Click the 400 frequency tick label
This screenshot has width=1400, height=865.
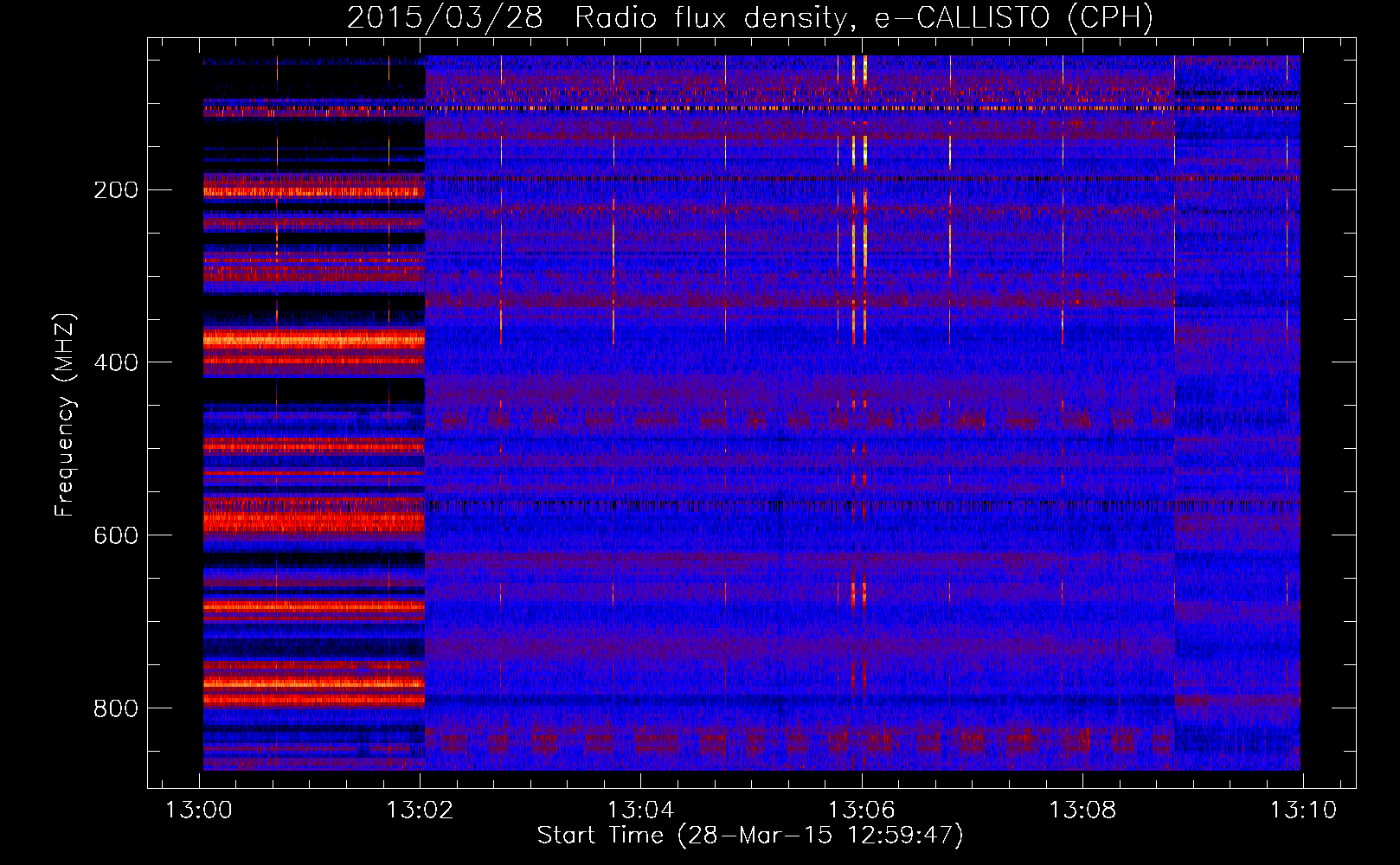116,362
